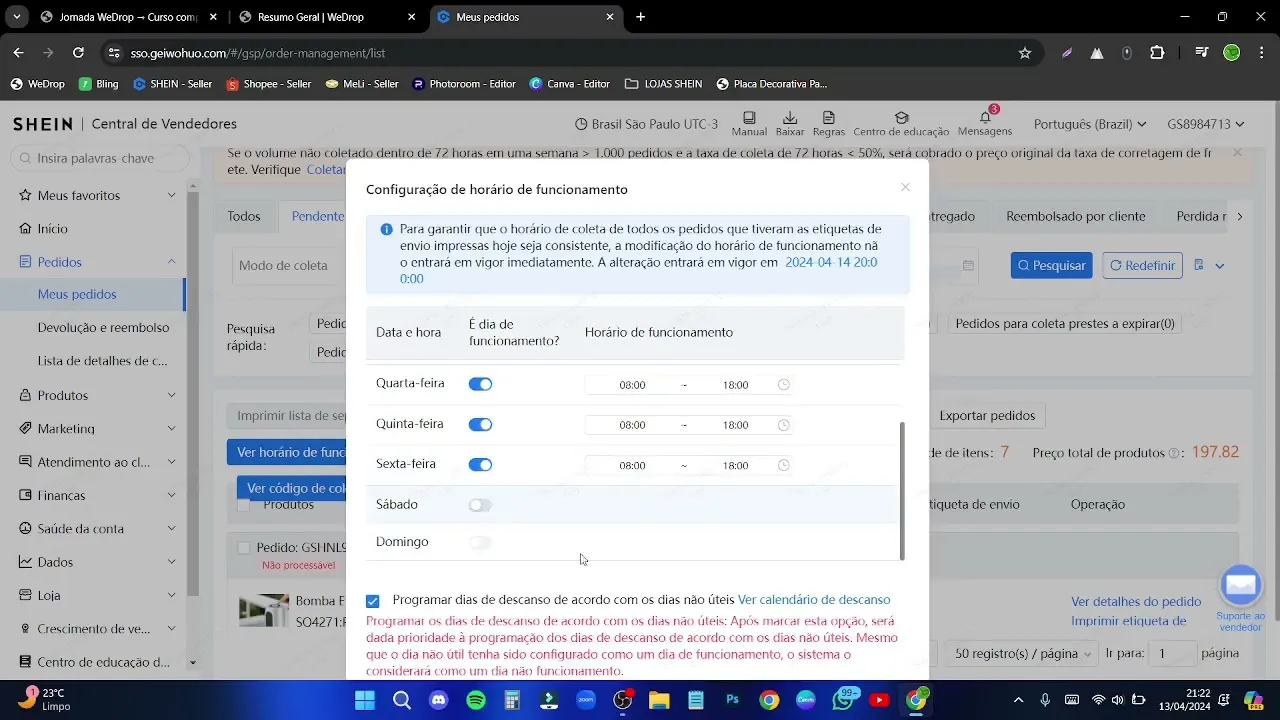Click Pedidos para coleta prestes a expirar
Image resolution: width=1280 pixels, height=720 pixels.
1065,324
